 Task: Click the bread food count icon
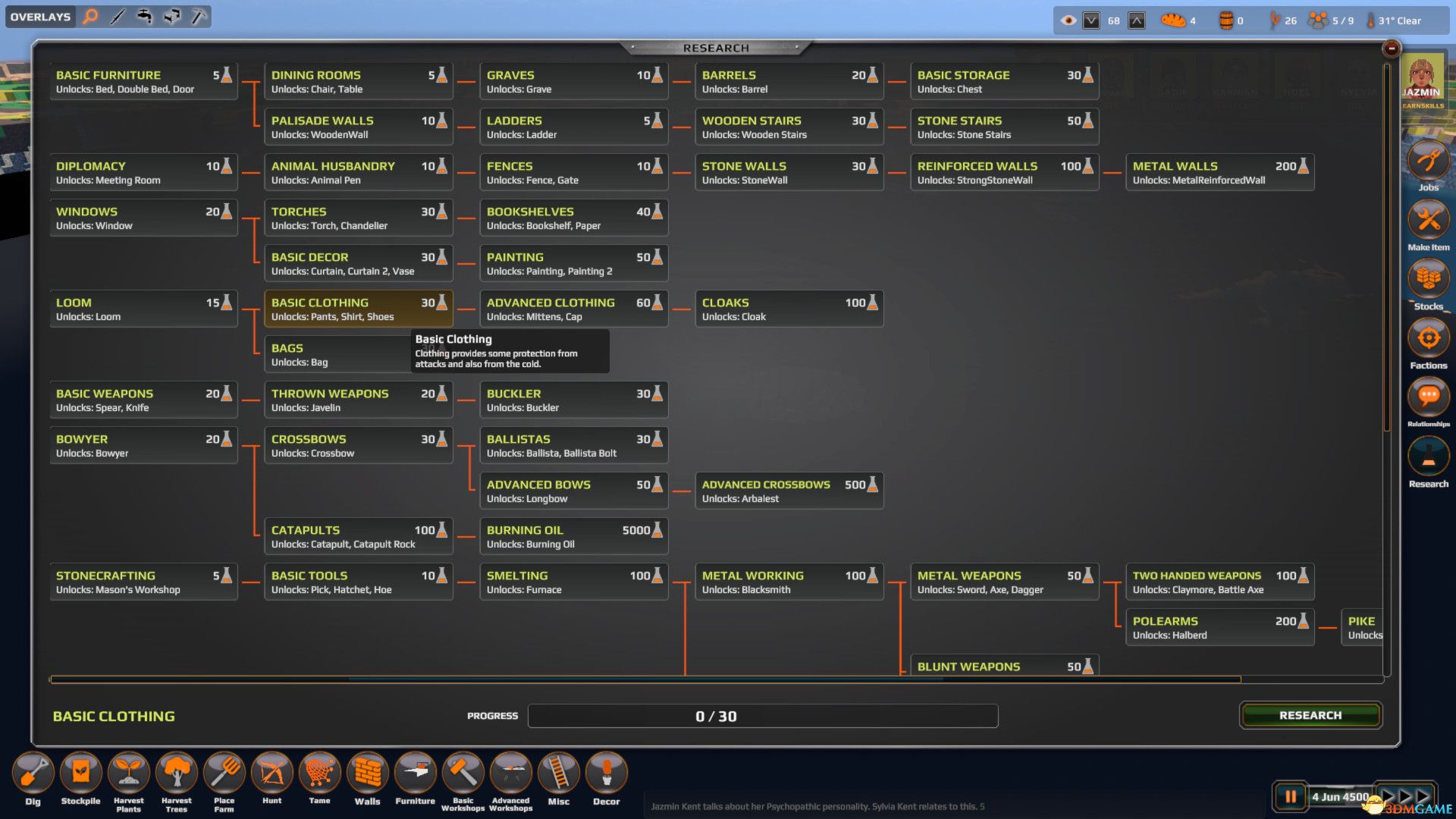1173,20
